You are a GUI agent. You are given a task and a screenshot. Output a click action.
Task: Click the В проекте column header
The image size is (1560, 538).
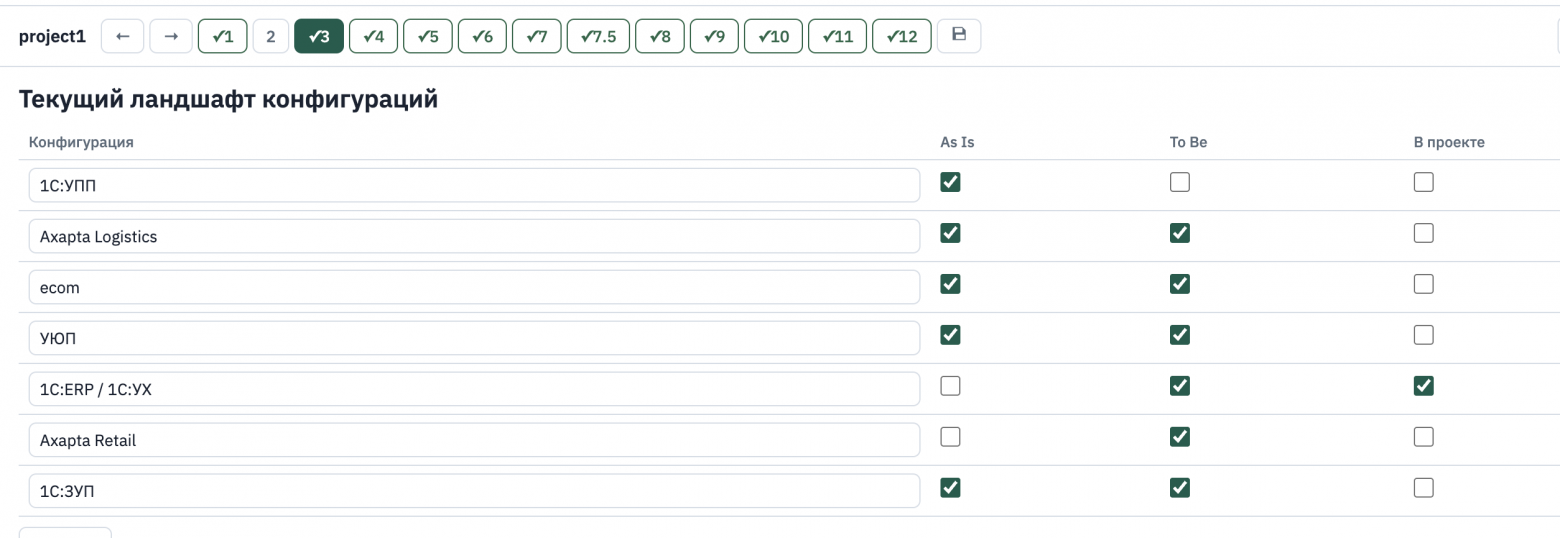[1449, 142]
